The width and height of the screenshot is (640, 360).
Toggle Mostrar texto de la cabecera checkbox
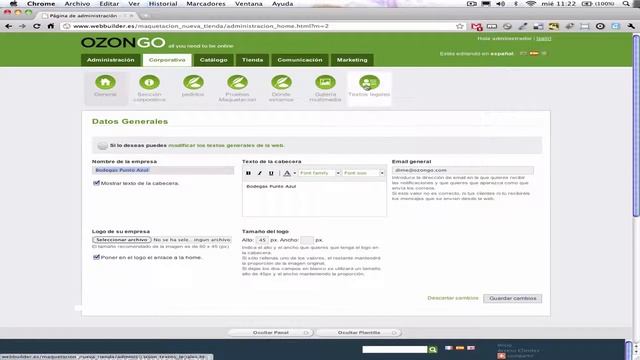click(96, 183)
